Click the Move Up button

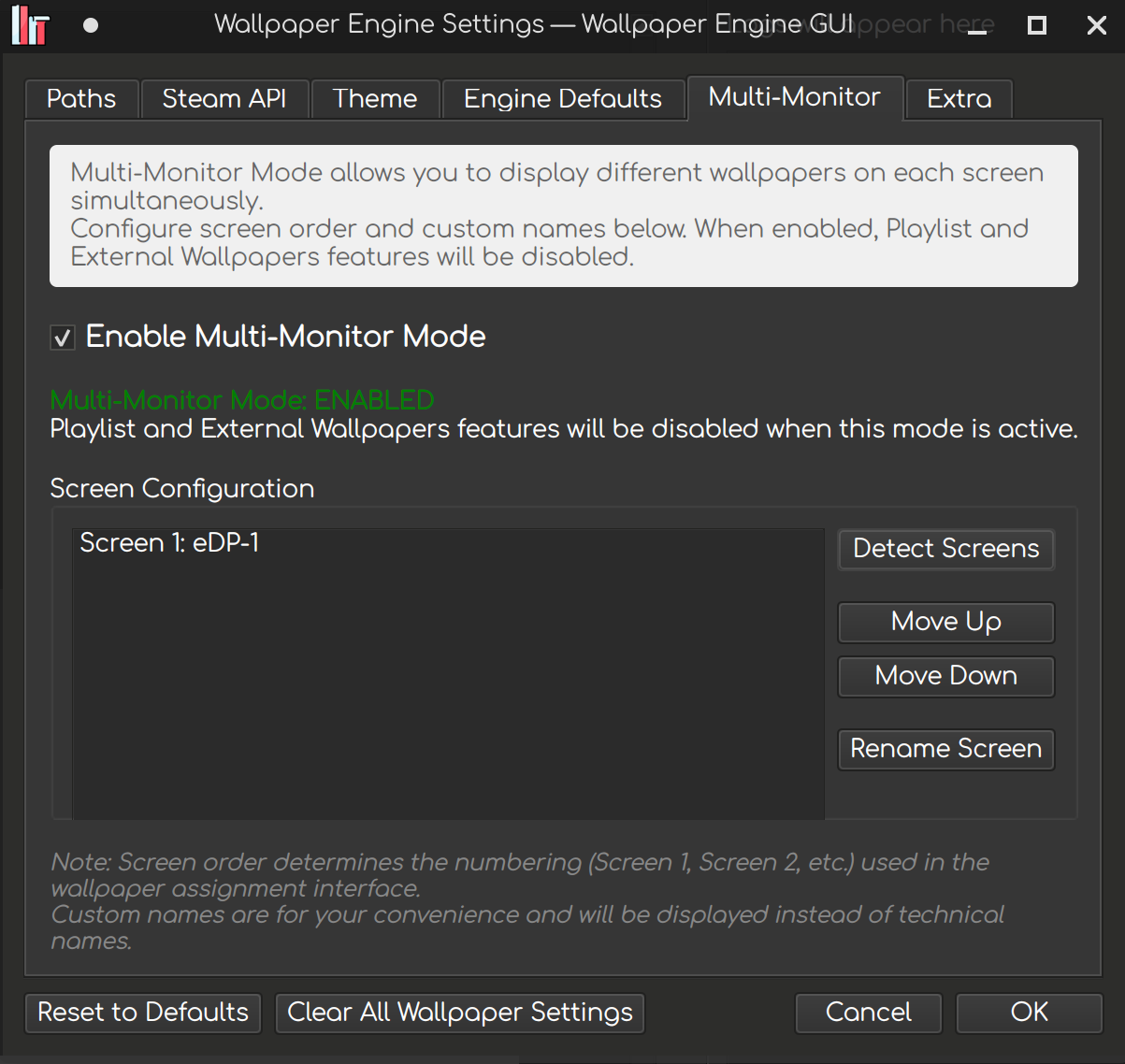(946, 622)
